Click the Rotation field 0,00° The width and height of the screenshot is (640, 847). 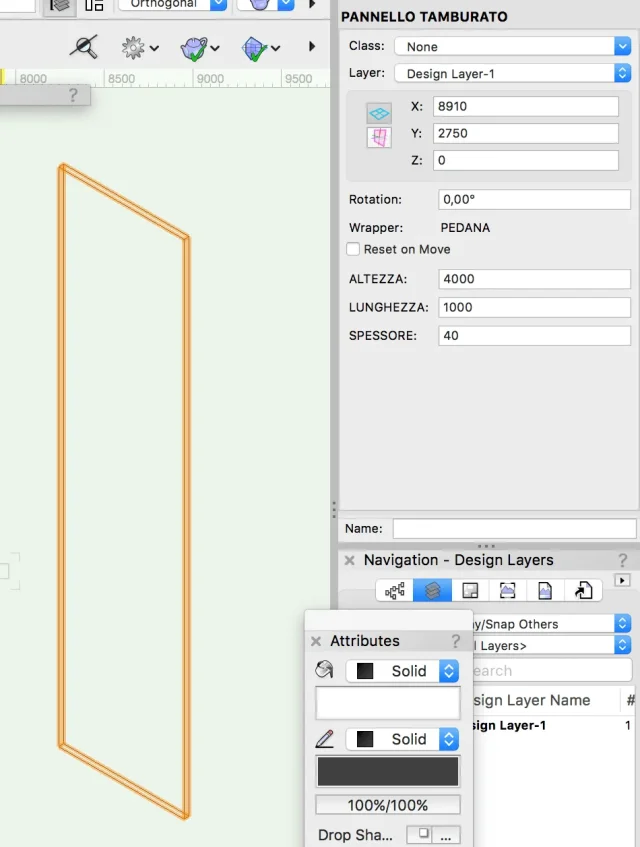tap(534, 199)
